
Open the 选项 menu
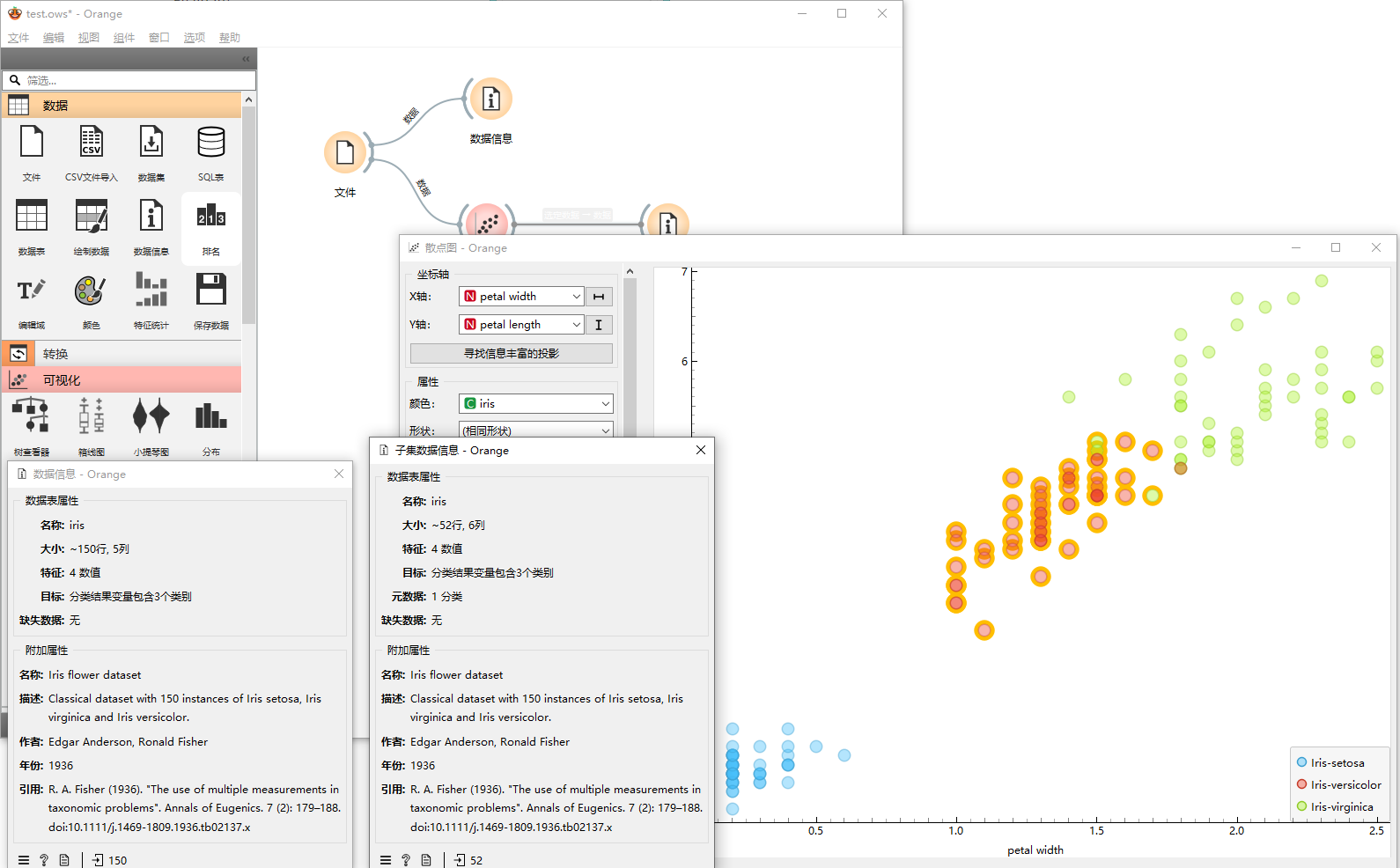pyautogui.click(x=195, y=38)
